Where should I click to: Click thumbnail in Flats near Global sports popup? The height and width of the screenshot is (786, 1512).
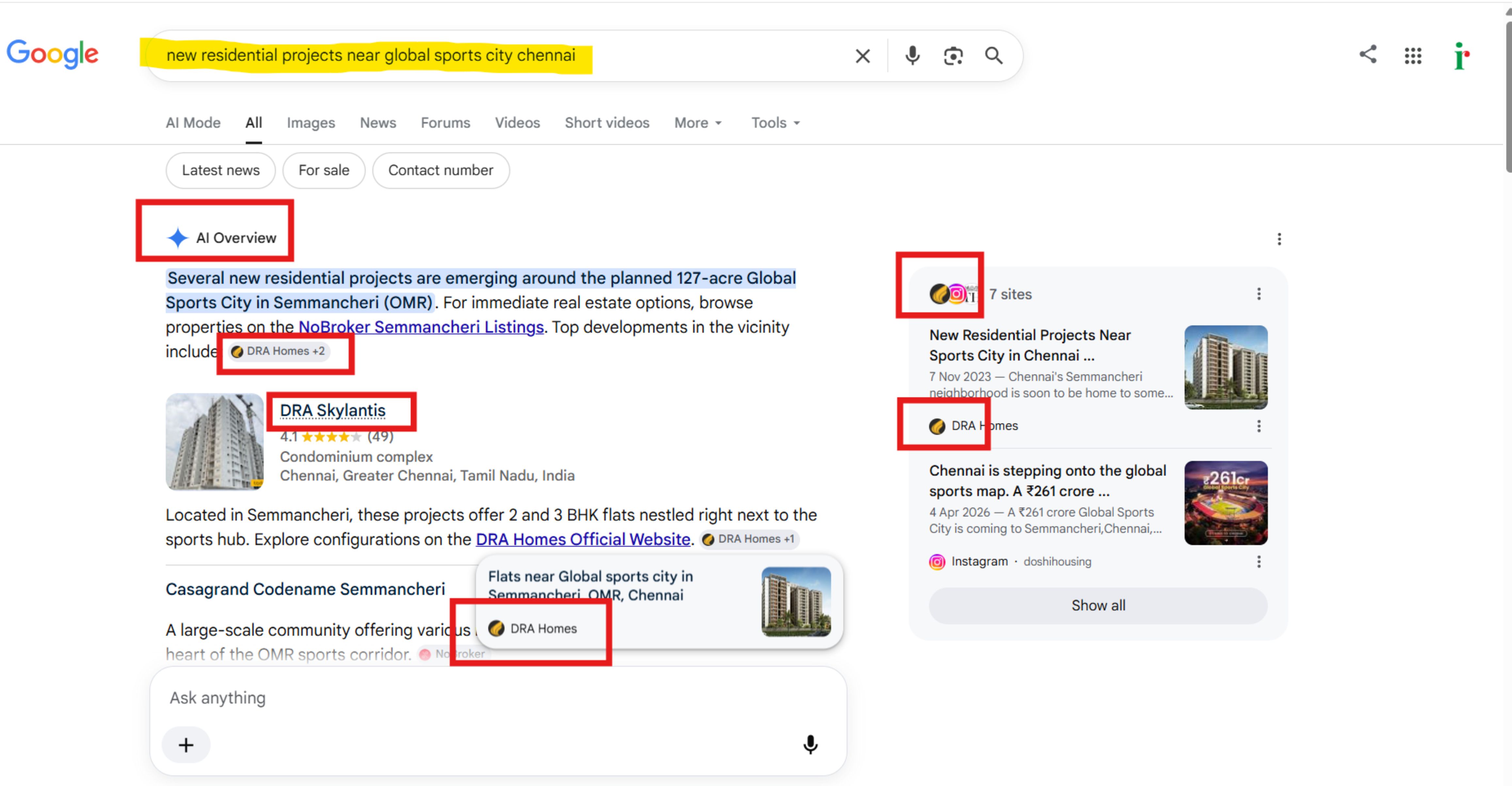point(796,602)
